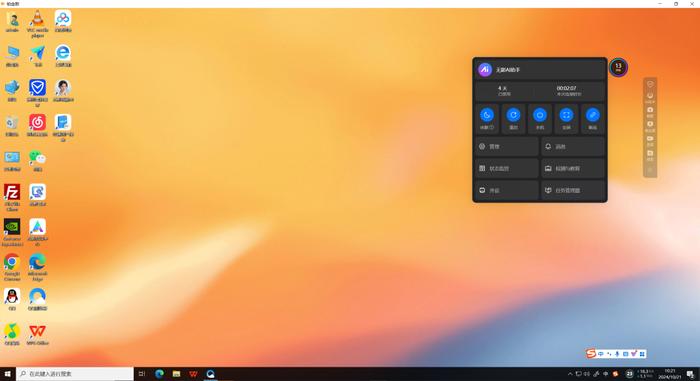Open the image entry right of status monitor
This screenshot has width=700, height=381.
coord(573,168)
